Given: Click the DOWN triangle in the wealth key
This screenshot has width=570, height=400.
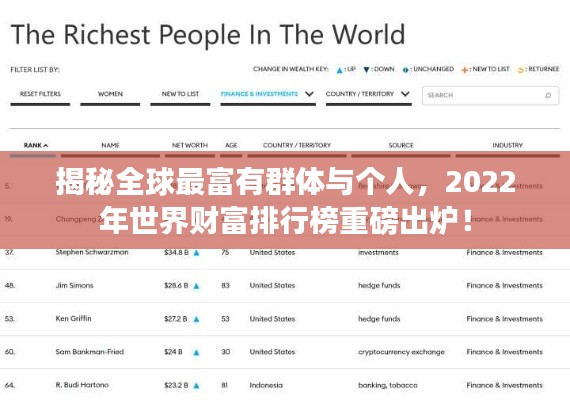Looking at the screenshot, I should [x=366, y=70].
